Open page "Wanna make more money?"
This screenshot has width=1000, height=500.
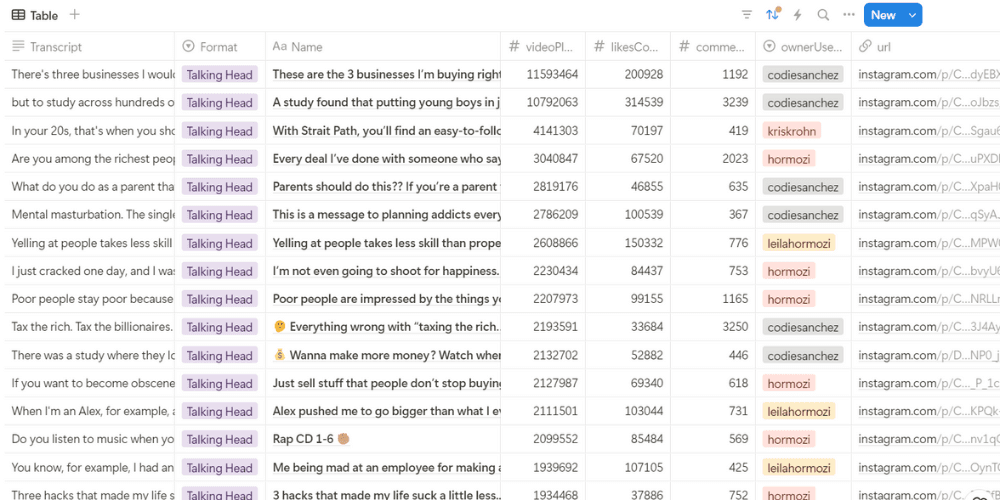tap(386, 355)
